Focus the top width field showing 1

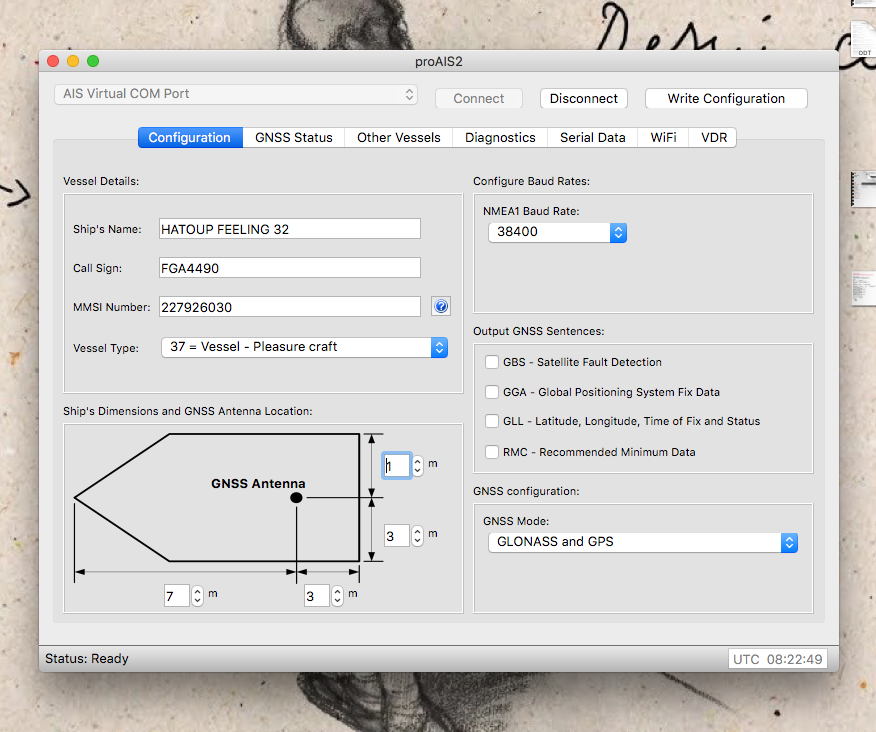pos(397,465)
